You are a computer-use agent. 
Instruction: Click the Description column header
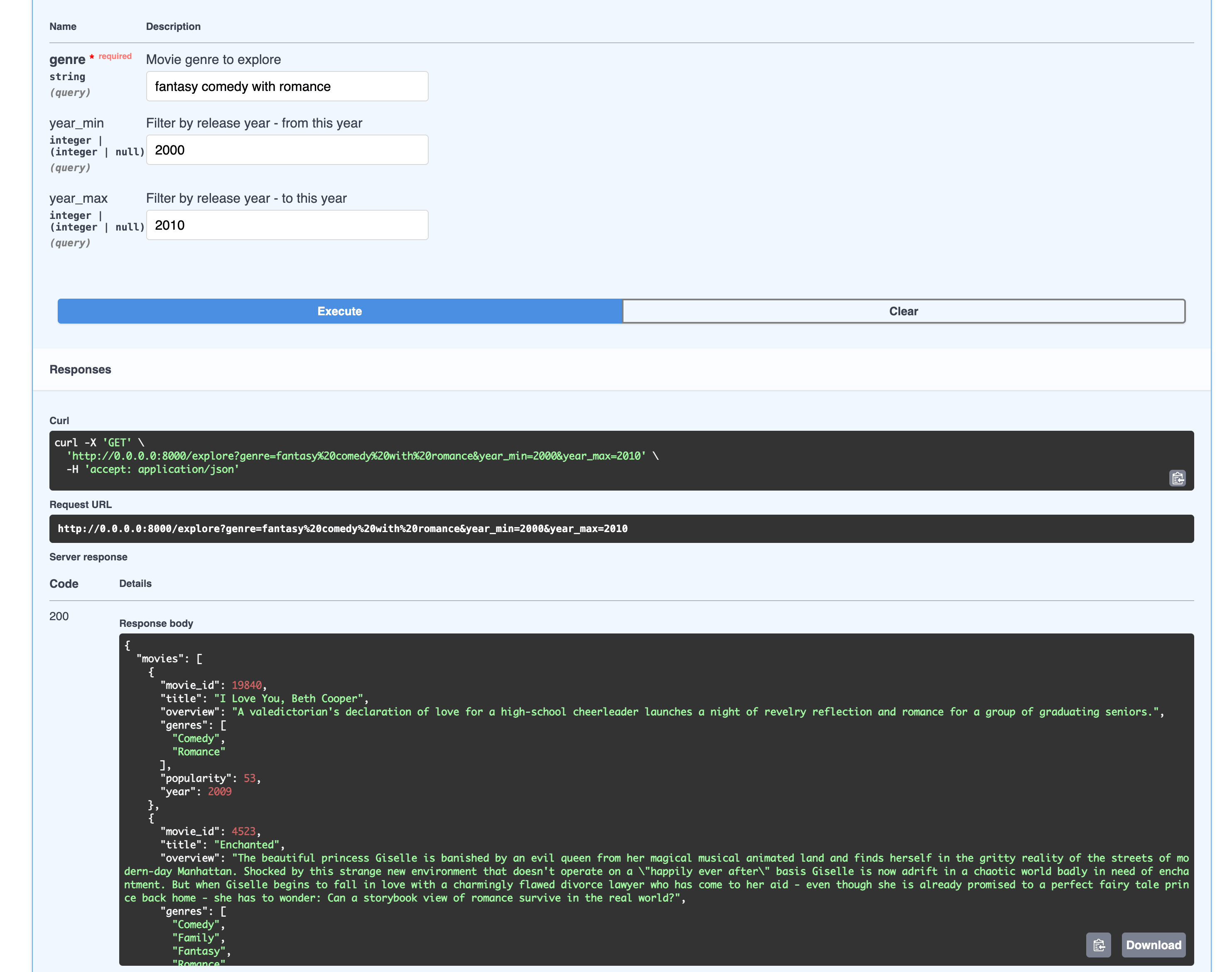click(x=174, y=26)
